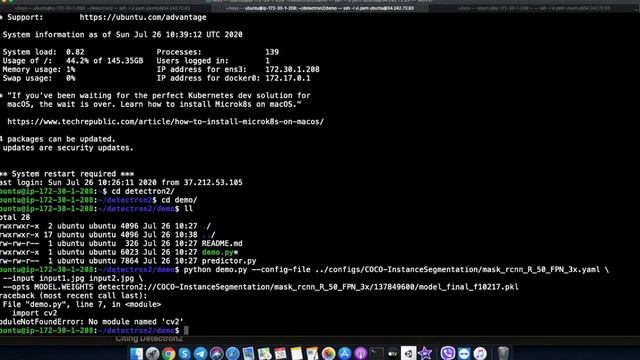Click the 'll' command at the prompt
Viewport: 640px width, 360px height.
(188, 209)
